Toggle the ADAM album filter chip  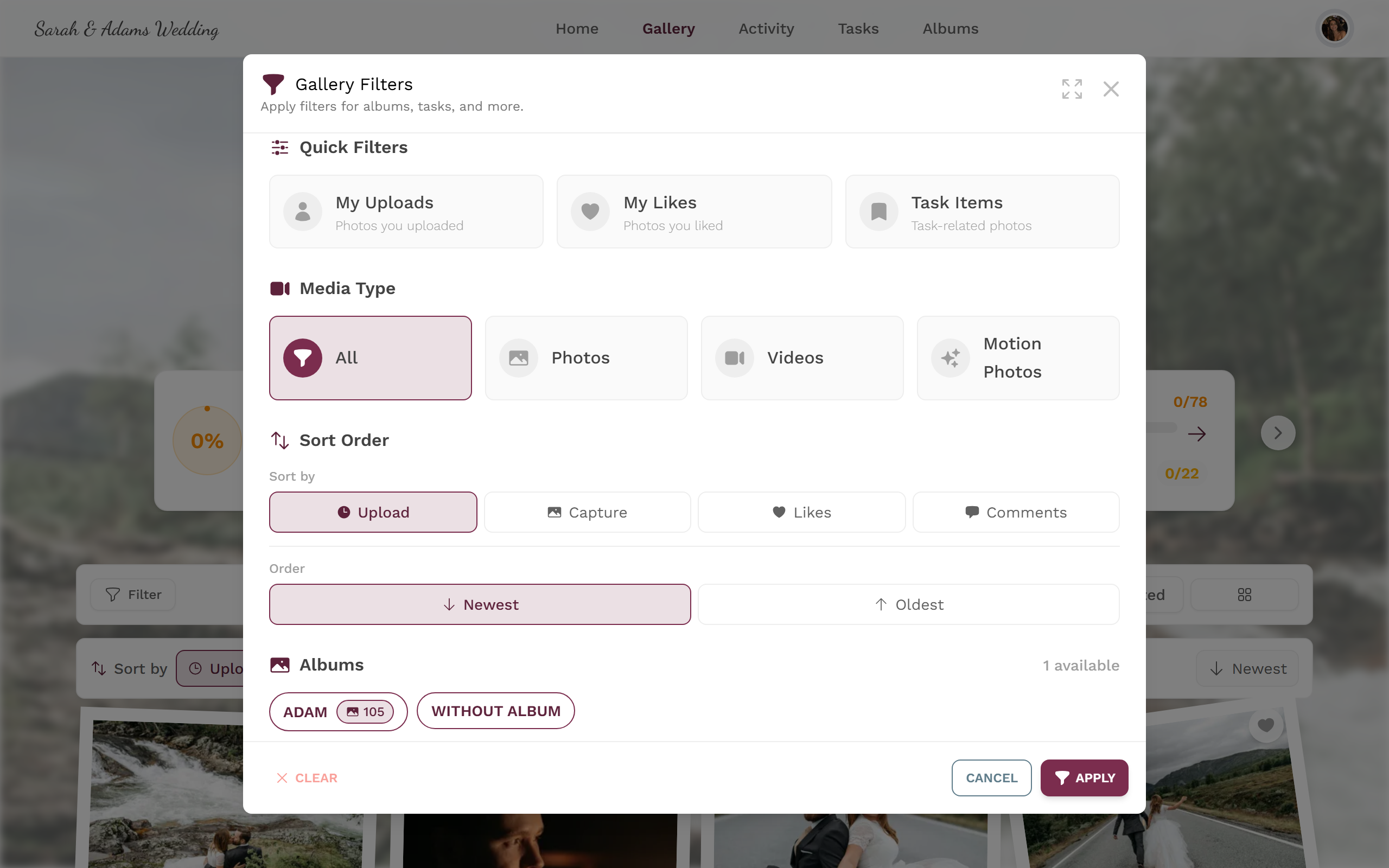(x=338, y=712)
